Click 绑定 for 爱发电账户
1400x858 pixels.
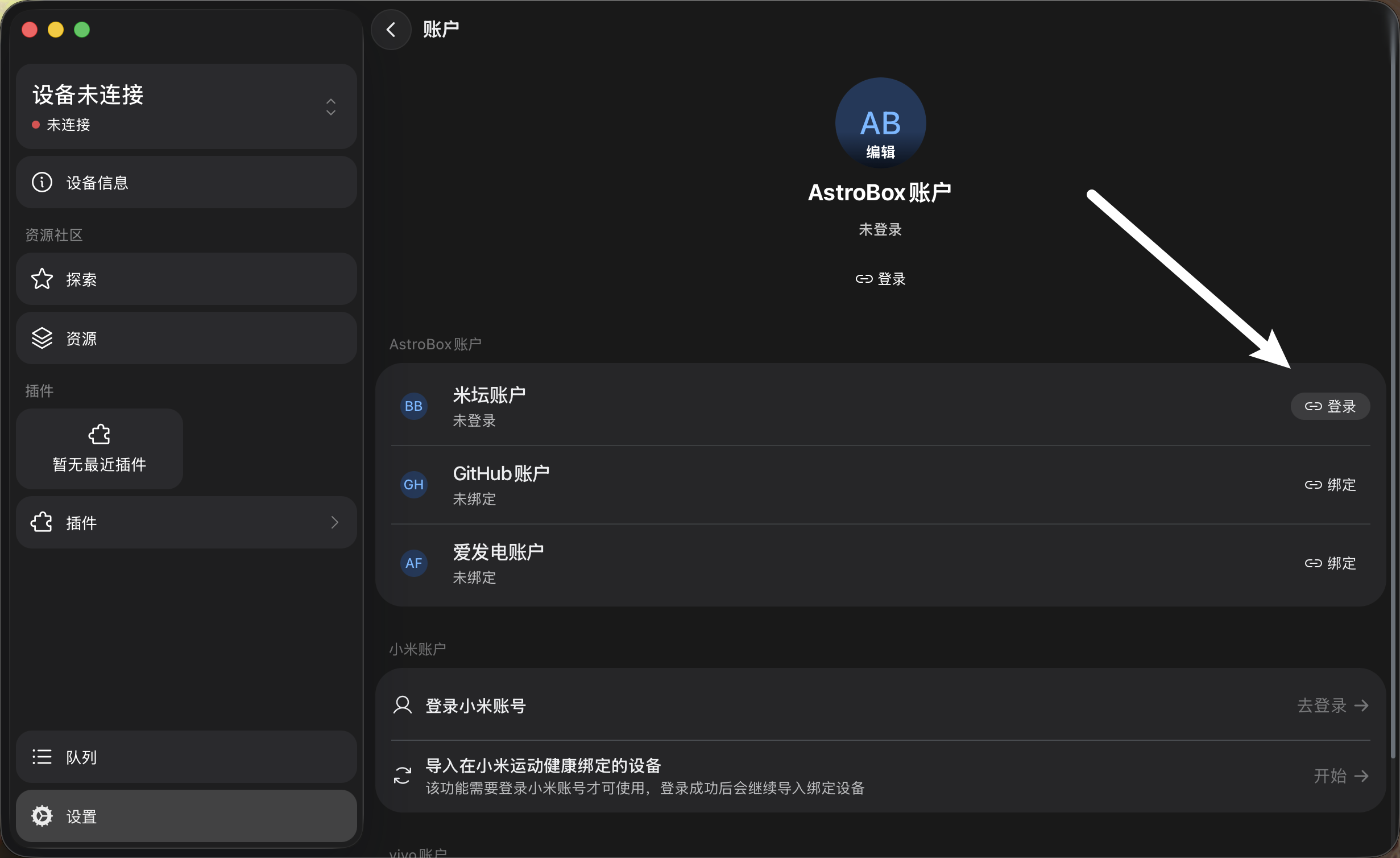tap(1330, 563)
